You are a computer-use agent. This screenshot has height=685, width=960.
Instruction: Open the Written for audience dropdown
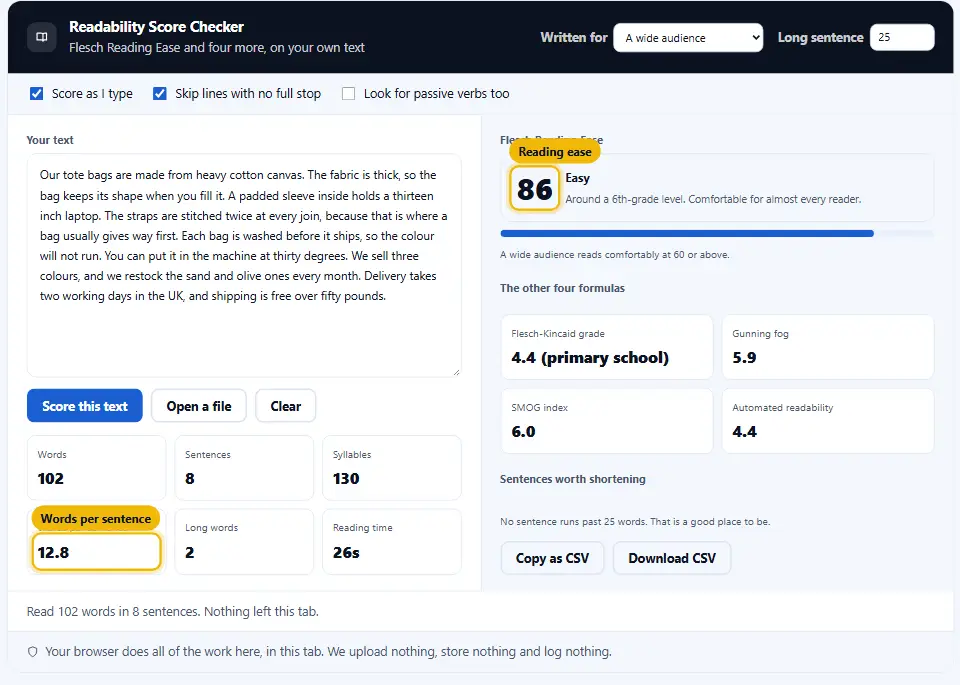(x=688, y=38)
